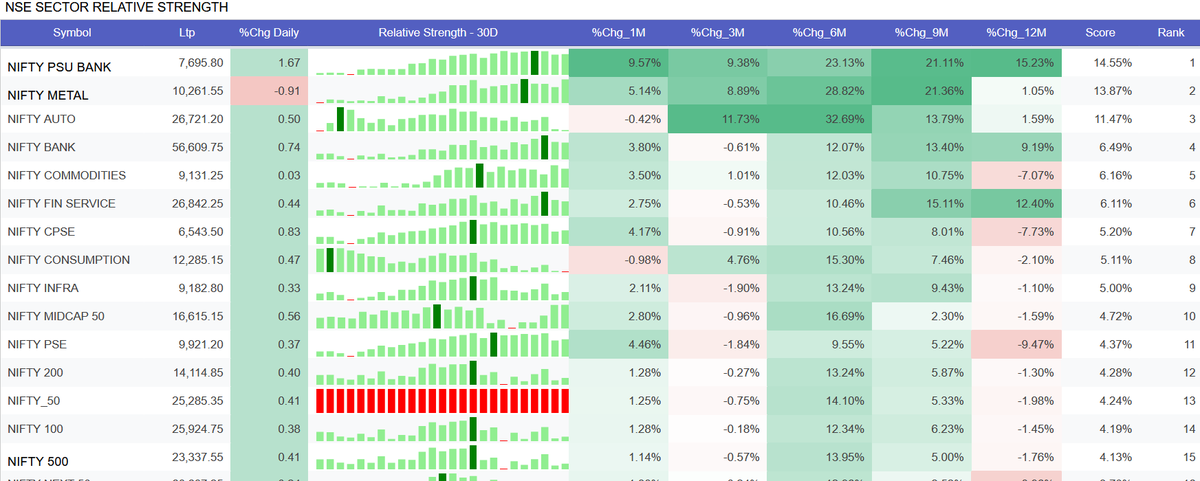Open NIFTY METAL relative strength sparkline
Screen dimensions: 1200x481
click(x=441, y=91)
